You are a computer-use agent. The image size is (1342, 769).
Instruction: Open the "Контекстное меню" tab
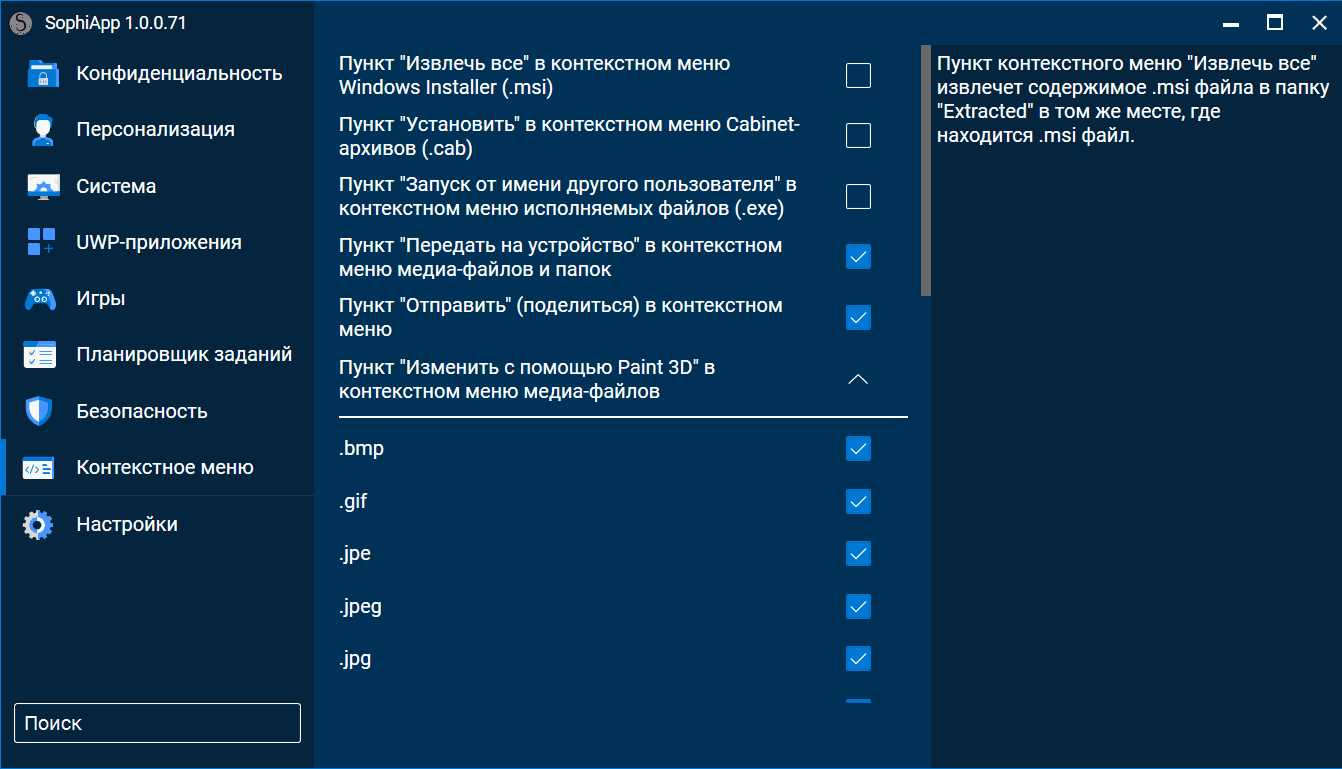[165, 467]
